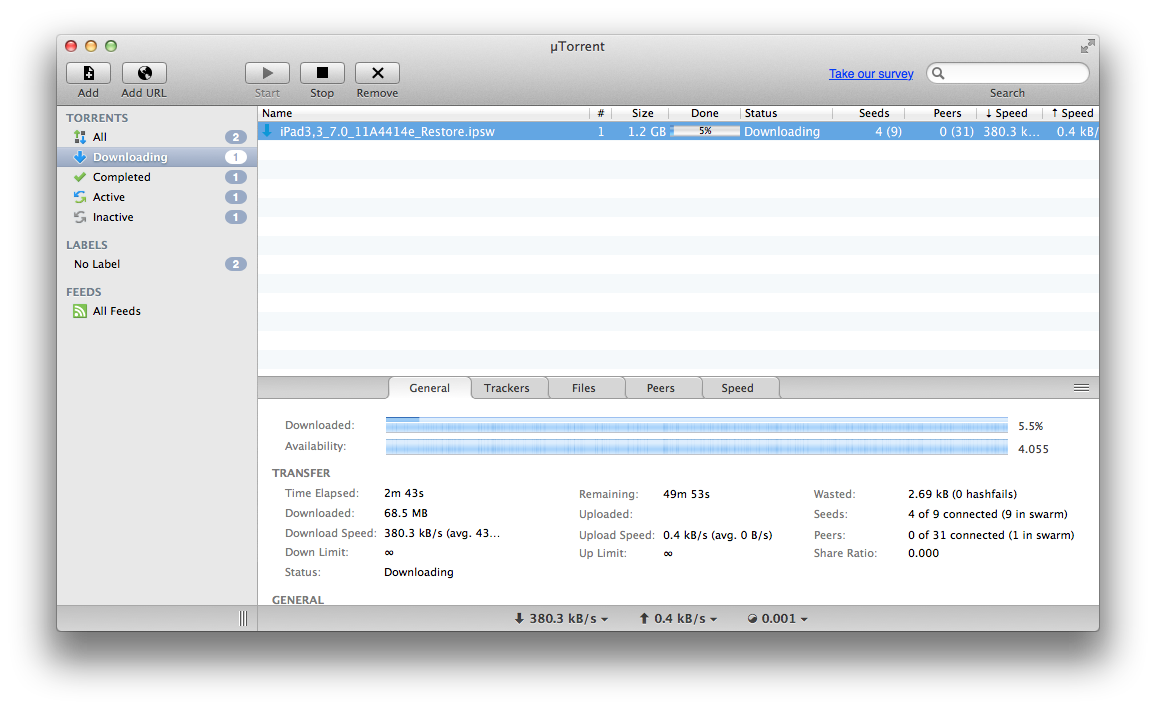Sort by download Speed column header

click(x=1010, y=113)
